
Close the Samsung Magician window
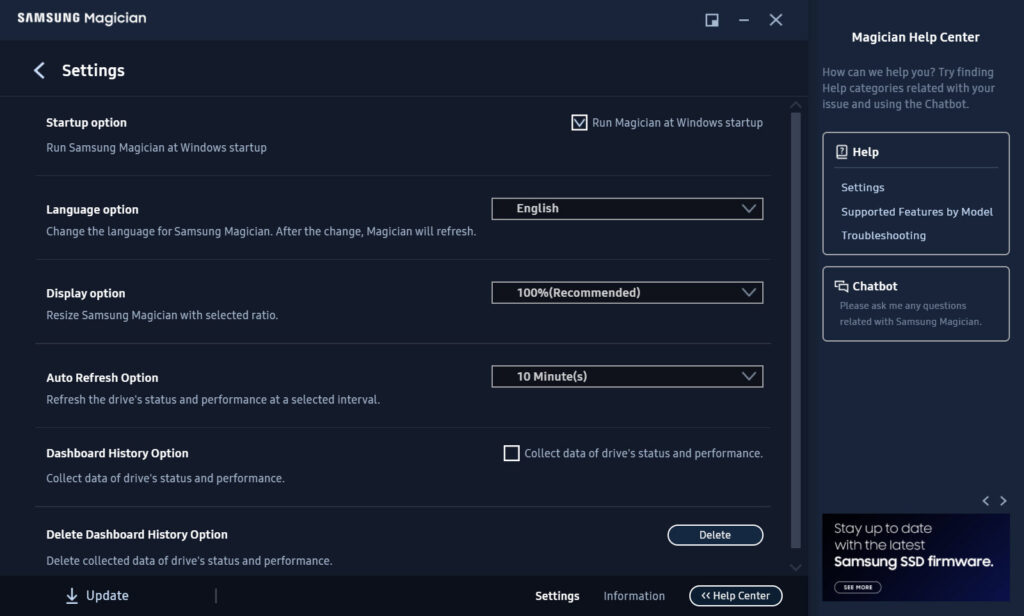pyautogui.click(x=776, y=20)
